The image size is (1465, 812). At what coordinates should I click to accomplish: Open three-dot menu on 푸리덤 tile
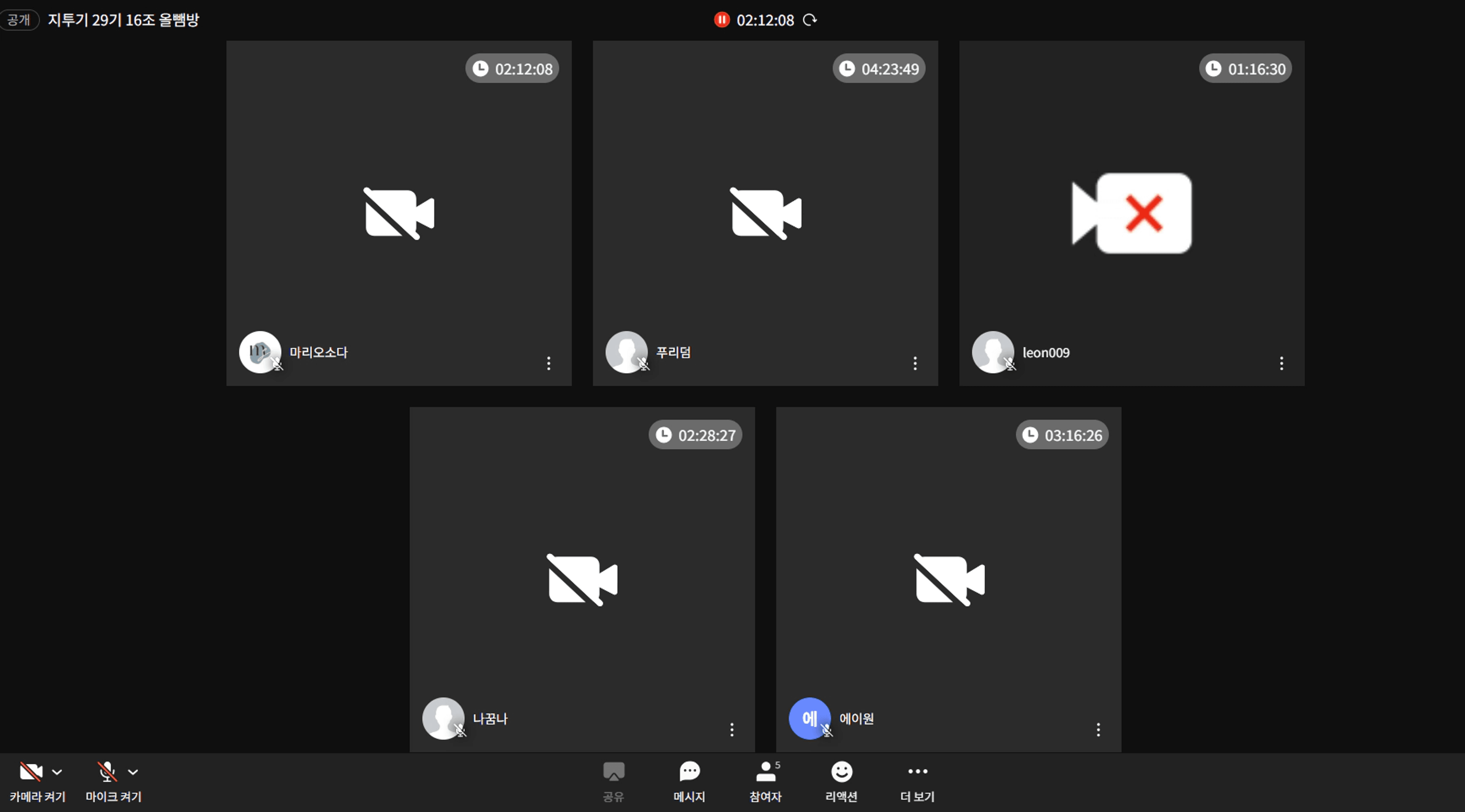pyautogui.click(x=915, y=363)
